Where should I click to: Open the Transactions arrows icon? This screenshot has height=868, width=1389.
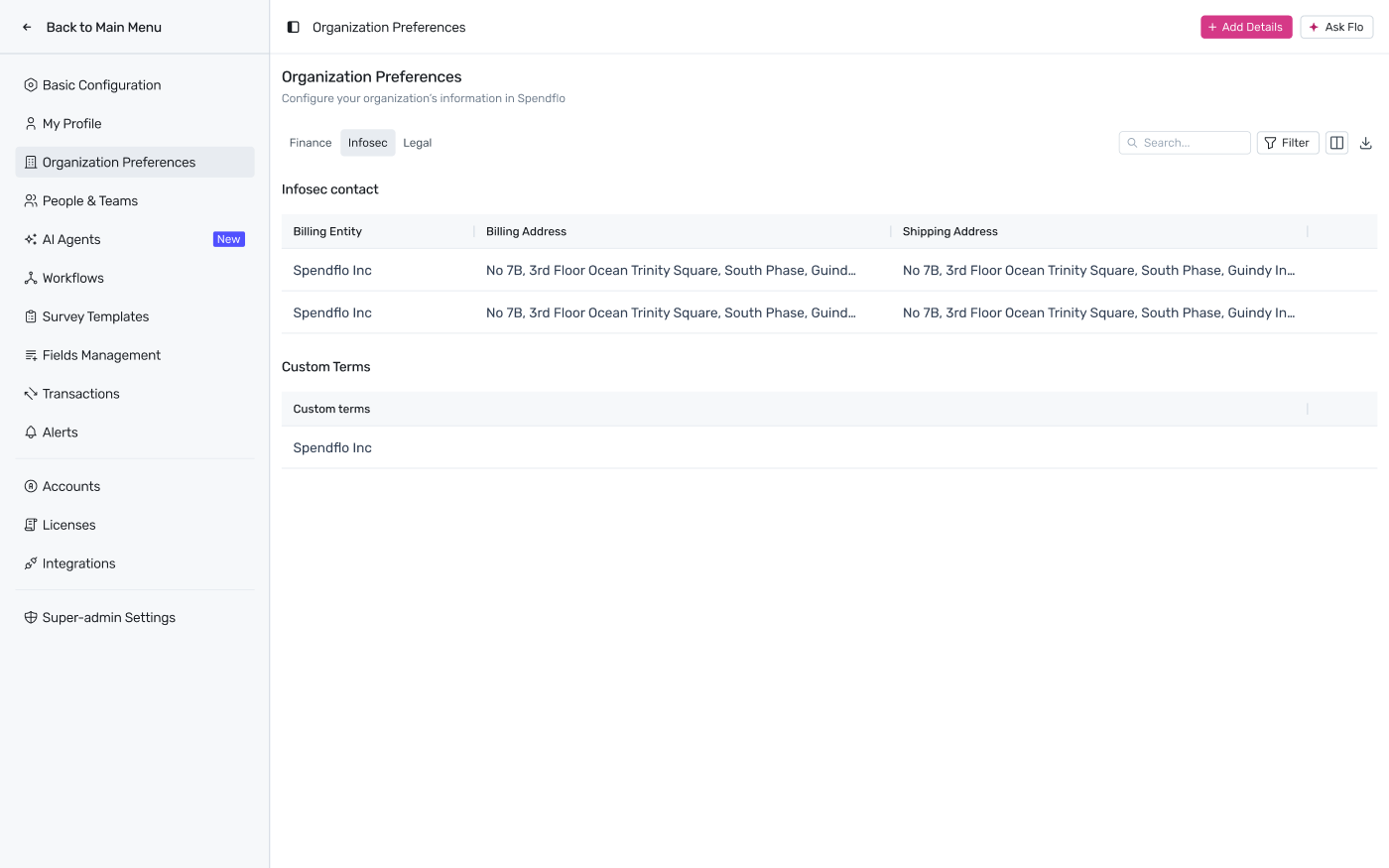click(31, 395)
